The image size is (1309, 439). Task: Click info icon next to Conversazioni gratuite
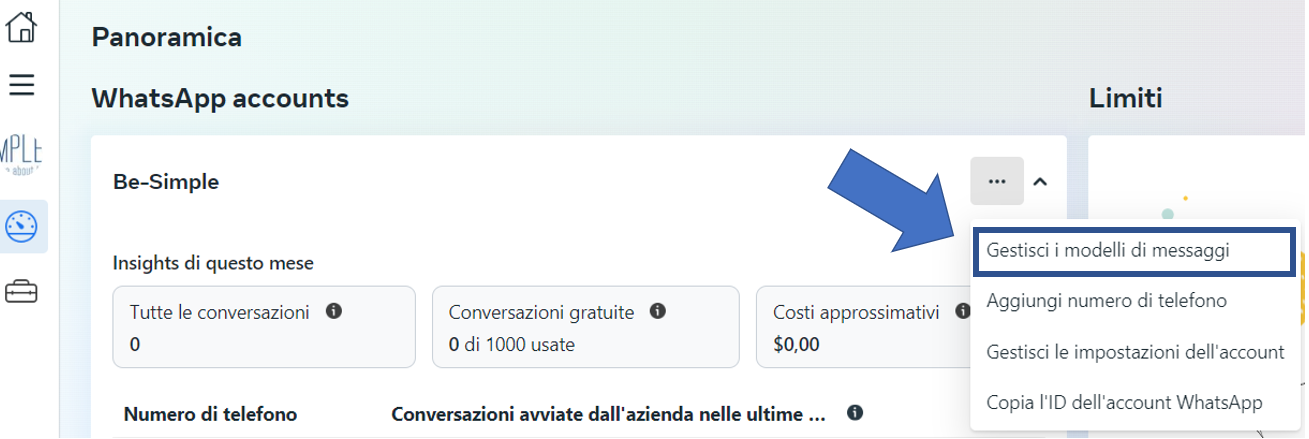(x=658, y=311)
